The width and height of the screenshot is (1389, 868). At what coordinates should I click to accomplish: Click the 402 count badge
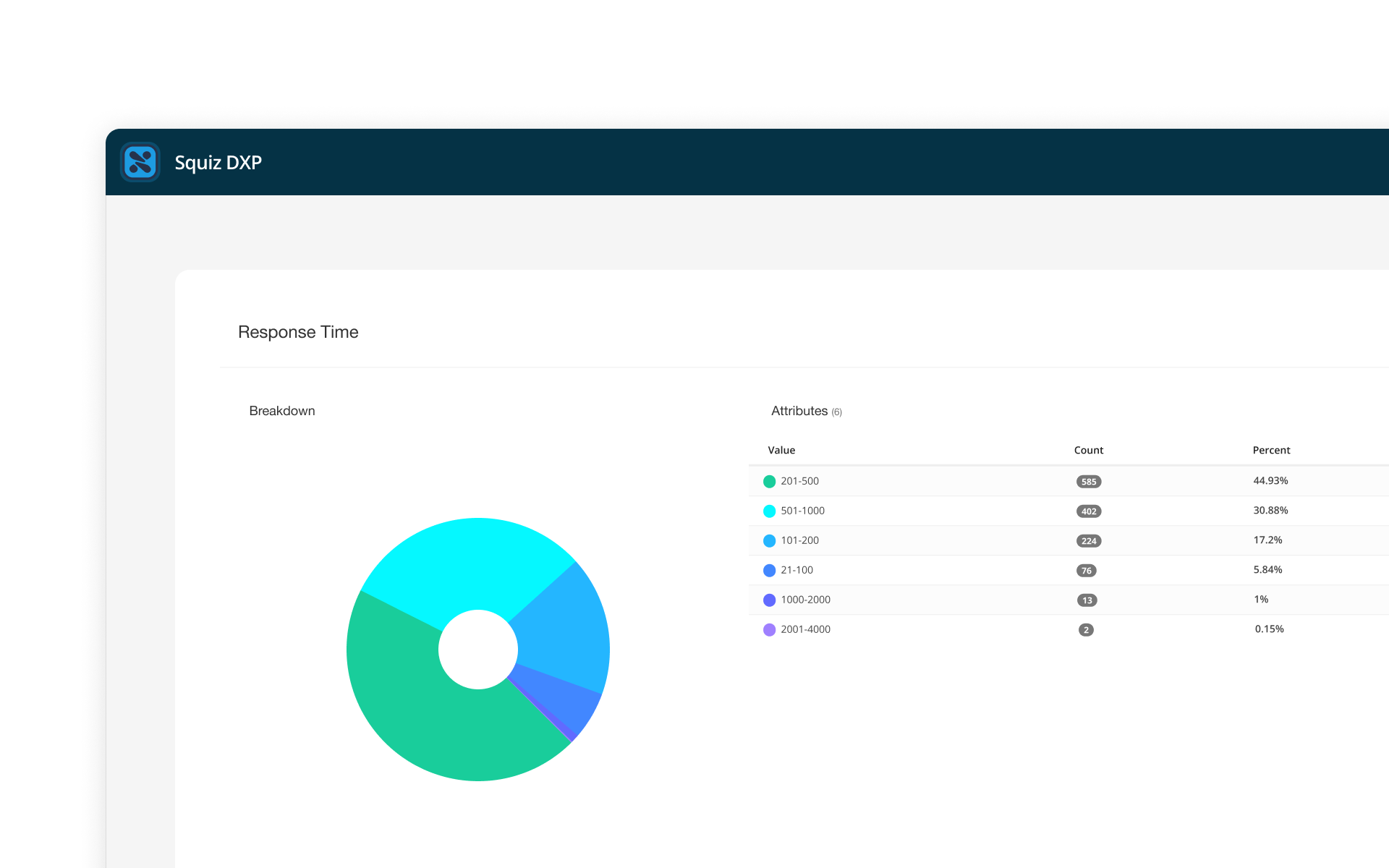(1088, 511)
